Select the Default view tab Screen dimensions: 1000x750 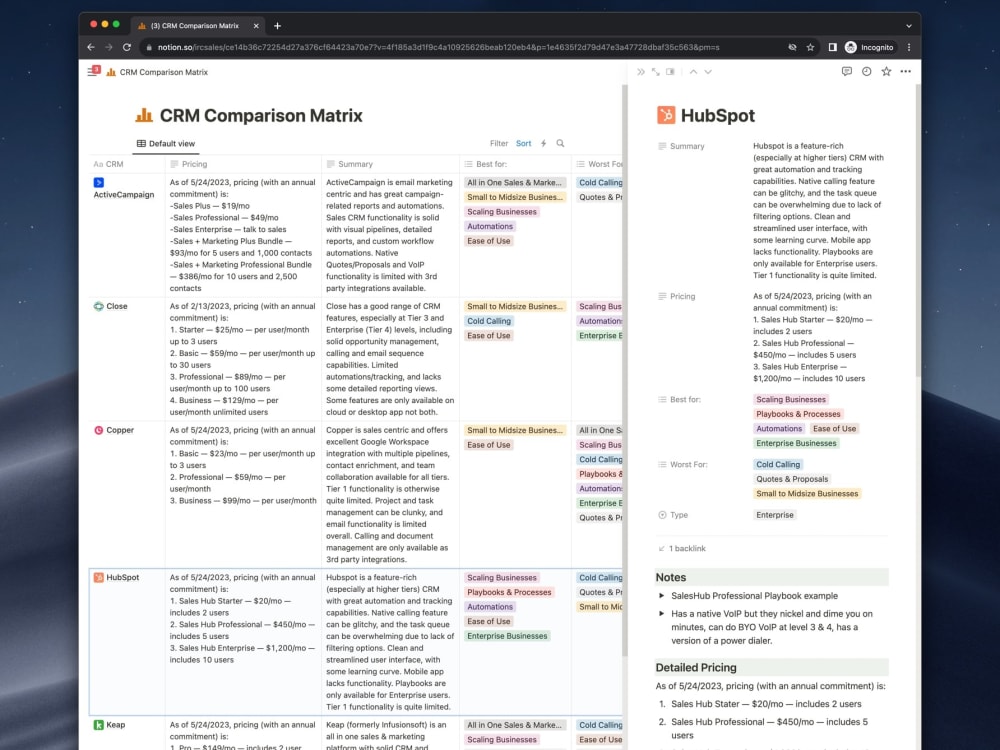coord(166,143)
